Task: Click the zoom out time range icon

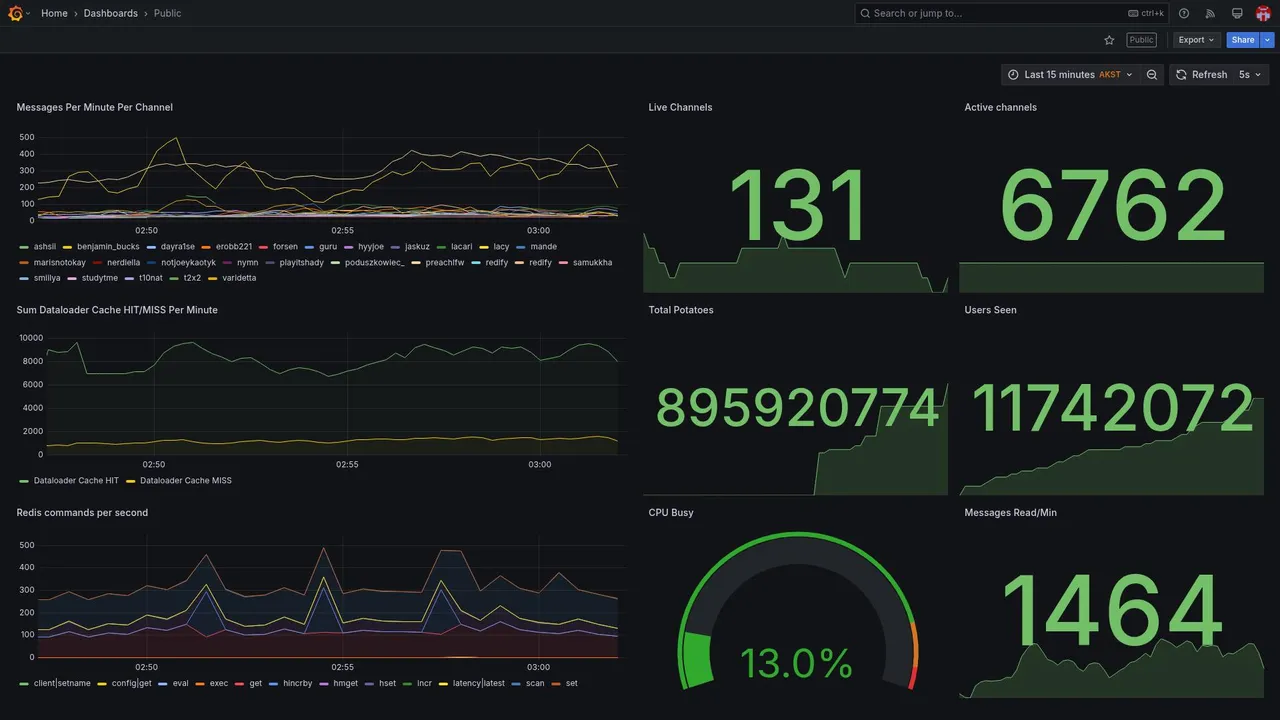Action: pos(1152,75)
